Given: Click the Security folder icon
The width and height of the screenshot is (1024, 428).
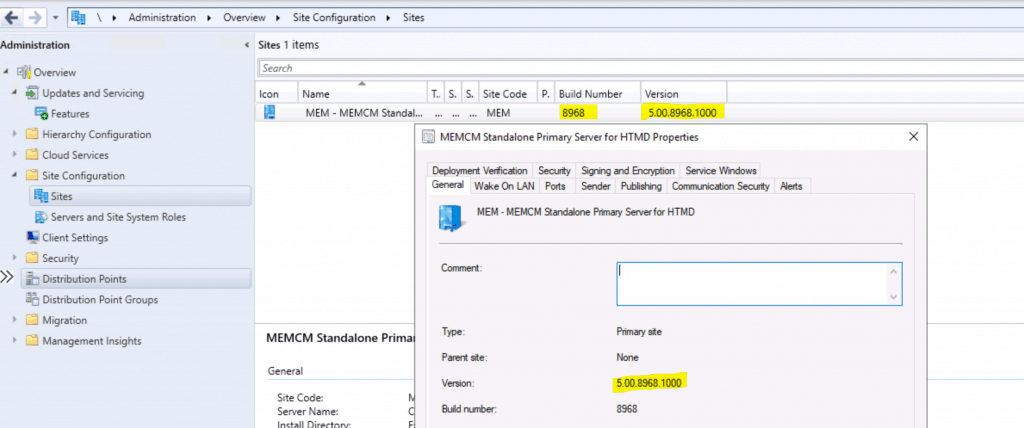Looking at the screenshot, I should tap(32, 258).
